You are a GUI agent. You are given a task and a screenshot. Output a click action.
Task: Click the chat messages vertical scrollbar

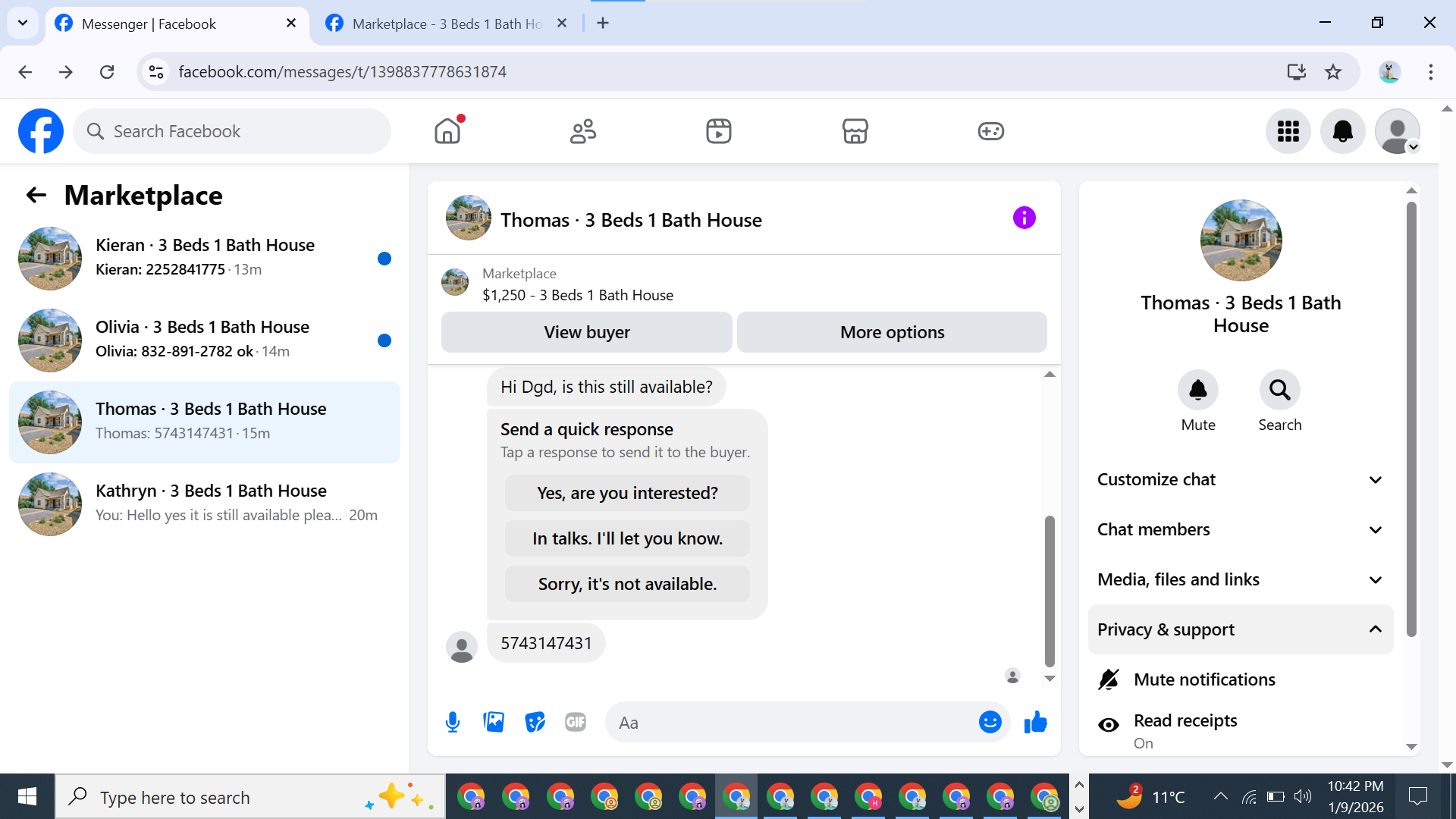(x=1050, y=591)
